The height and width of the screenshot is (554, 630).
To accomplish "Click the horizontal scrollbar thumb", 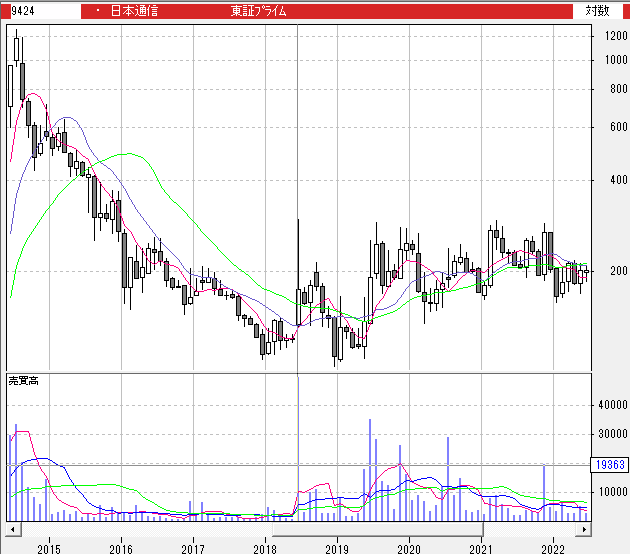I will [378, 529].
